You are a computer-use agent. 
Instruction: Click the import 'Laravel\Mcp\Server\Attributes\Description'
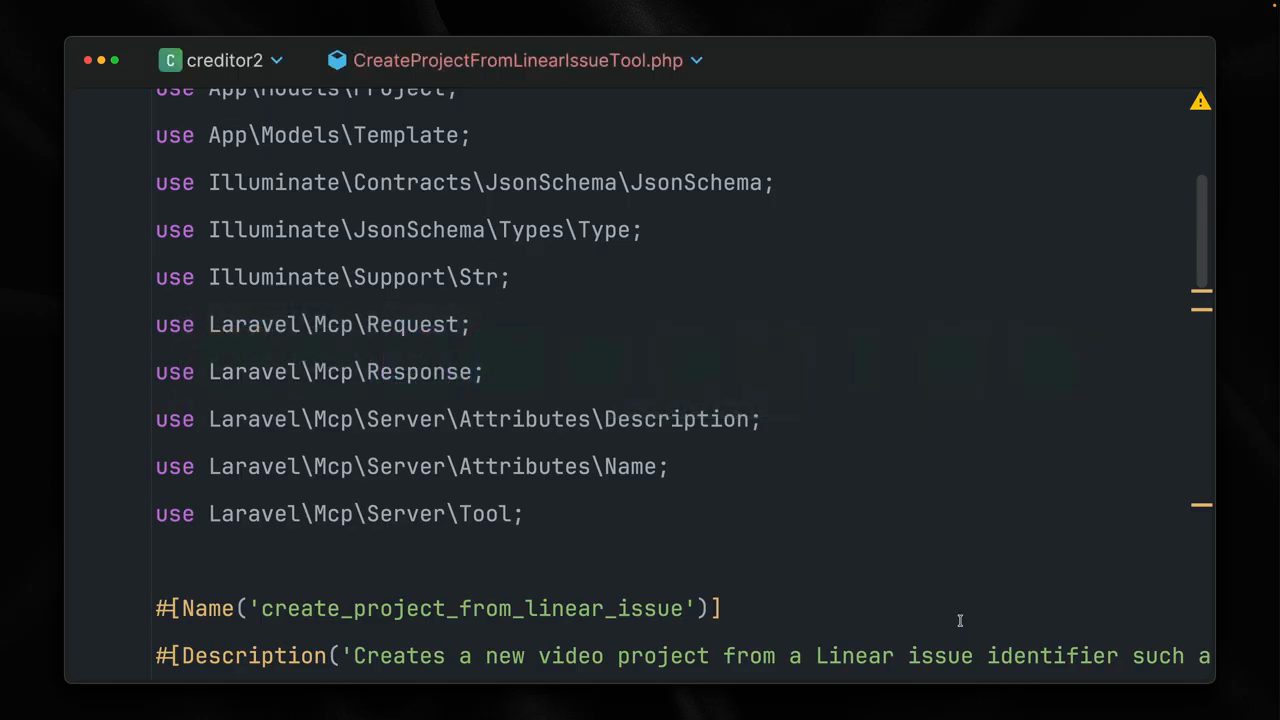click(479, 419)
